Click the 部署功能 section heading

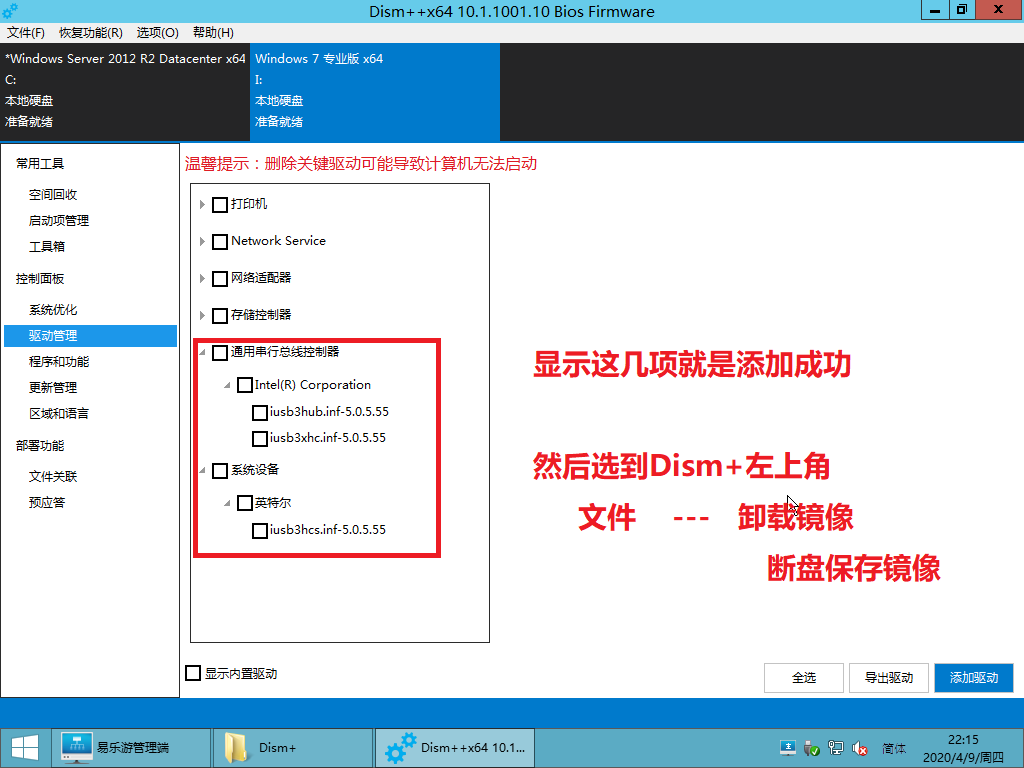(x=40, y=446)
